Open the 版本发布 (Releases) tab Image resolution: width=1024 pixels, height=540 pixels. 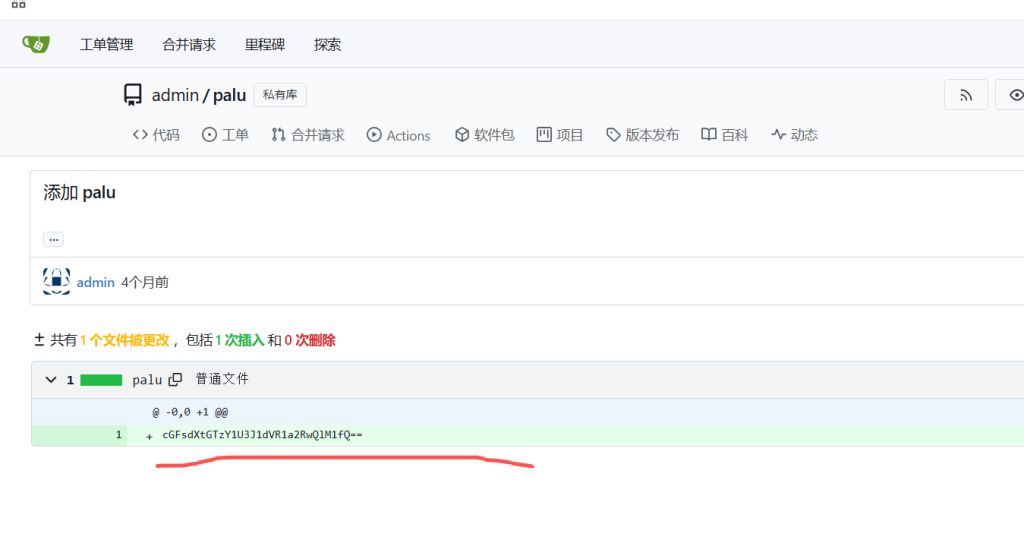coord(642,135)
